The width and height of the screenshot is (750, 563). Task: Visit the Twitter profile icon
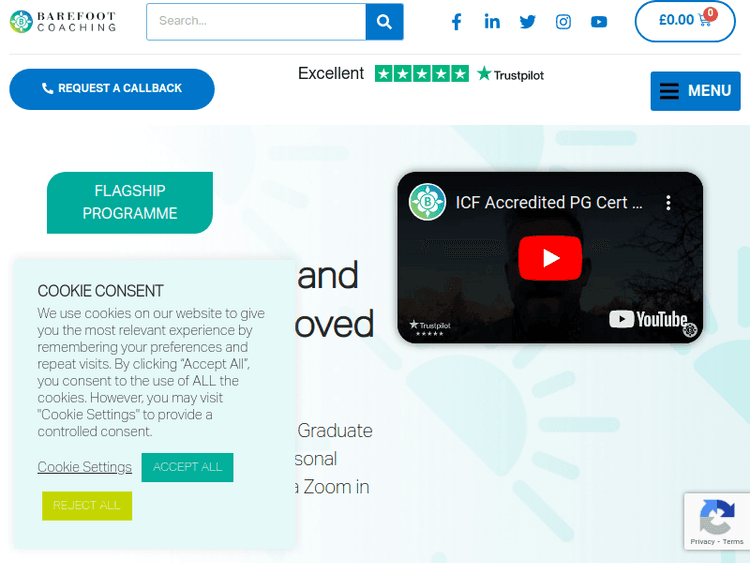[528, 22]
